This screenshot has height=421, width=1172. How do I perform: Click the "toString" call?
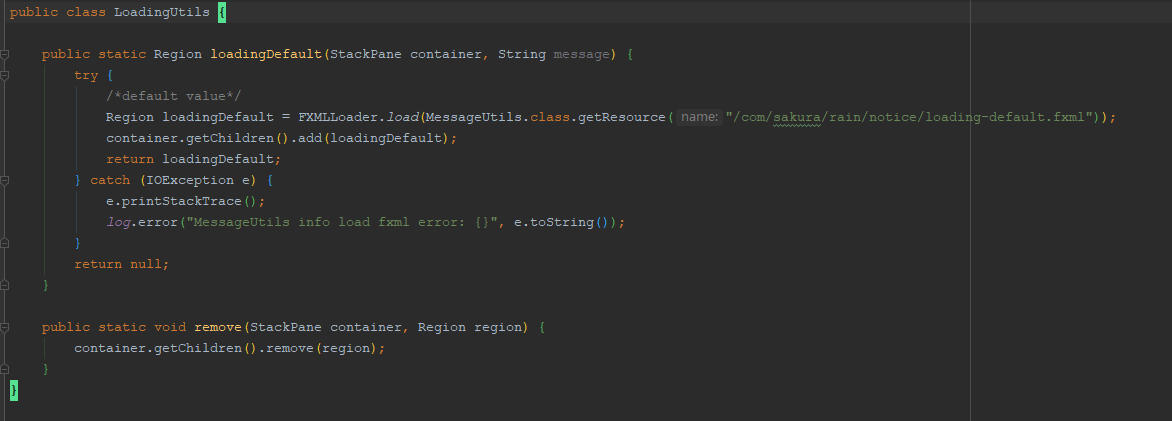point(561,222)
